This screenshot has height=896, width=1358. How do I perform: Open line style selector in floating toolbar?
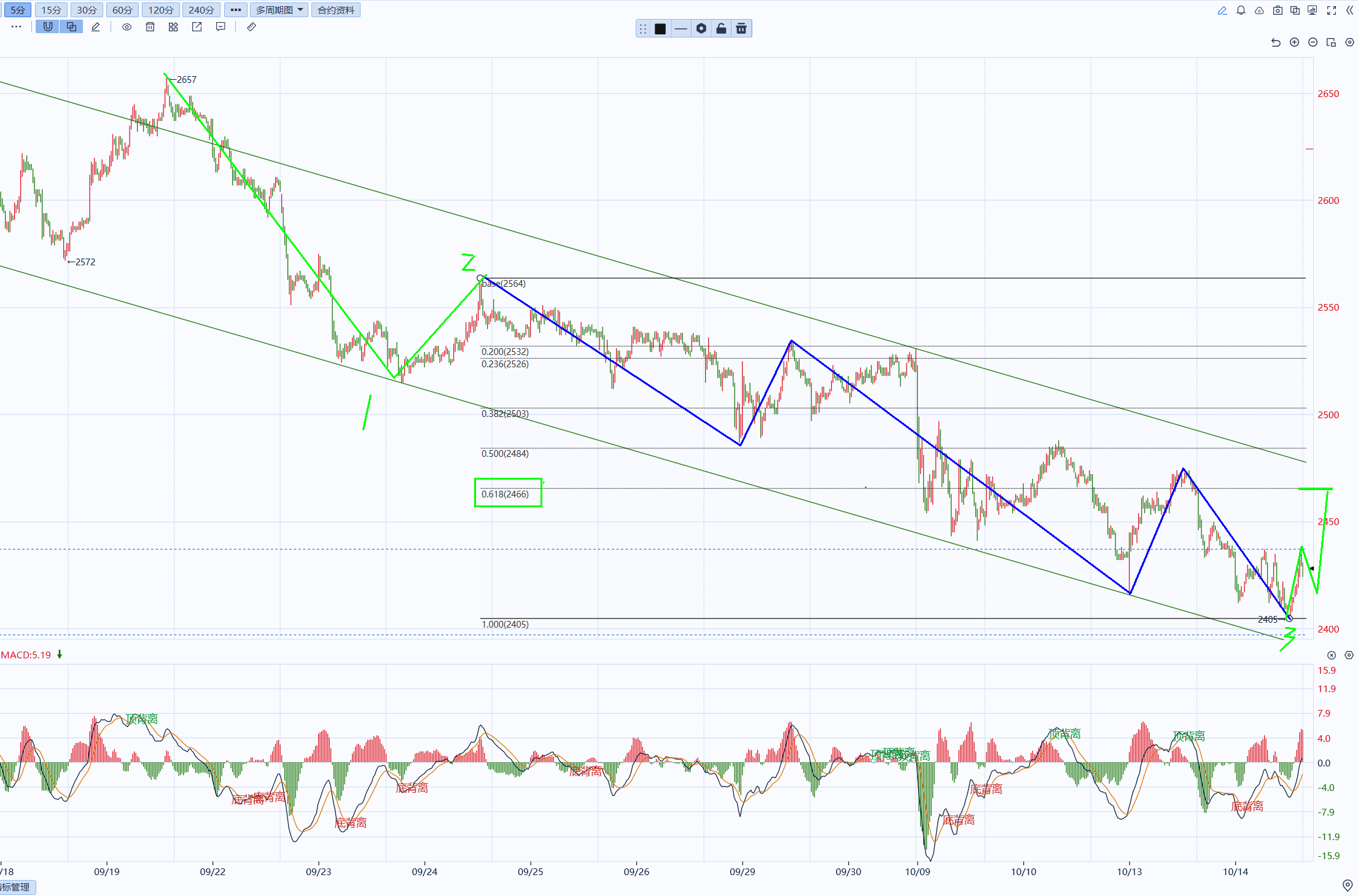coord(681,28)
